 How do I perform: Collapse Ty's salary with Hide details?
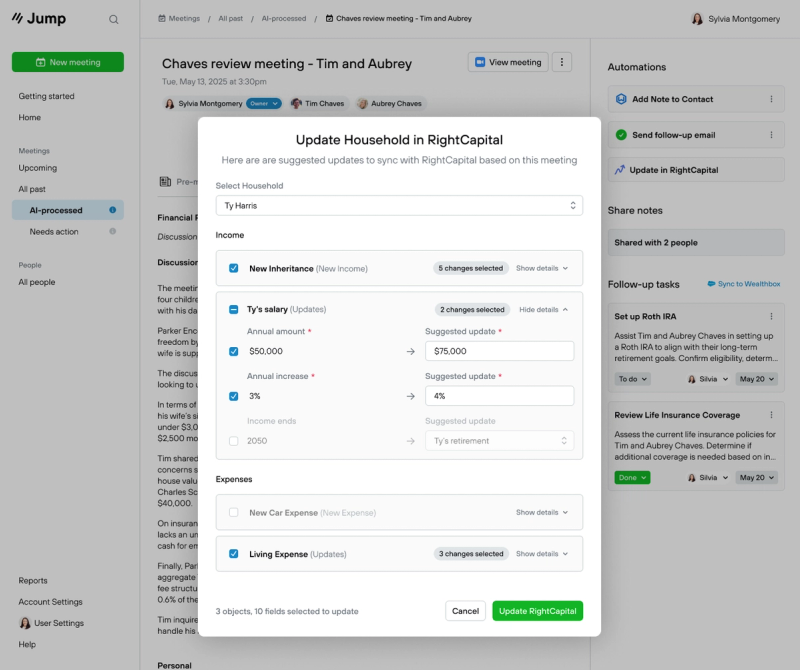coord(543,310)
